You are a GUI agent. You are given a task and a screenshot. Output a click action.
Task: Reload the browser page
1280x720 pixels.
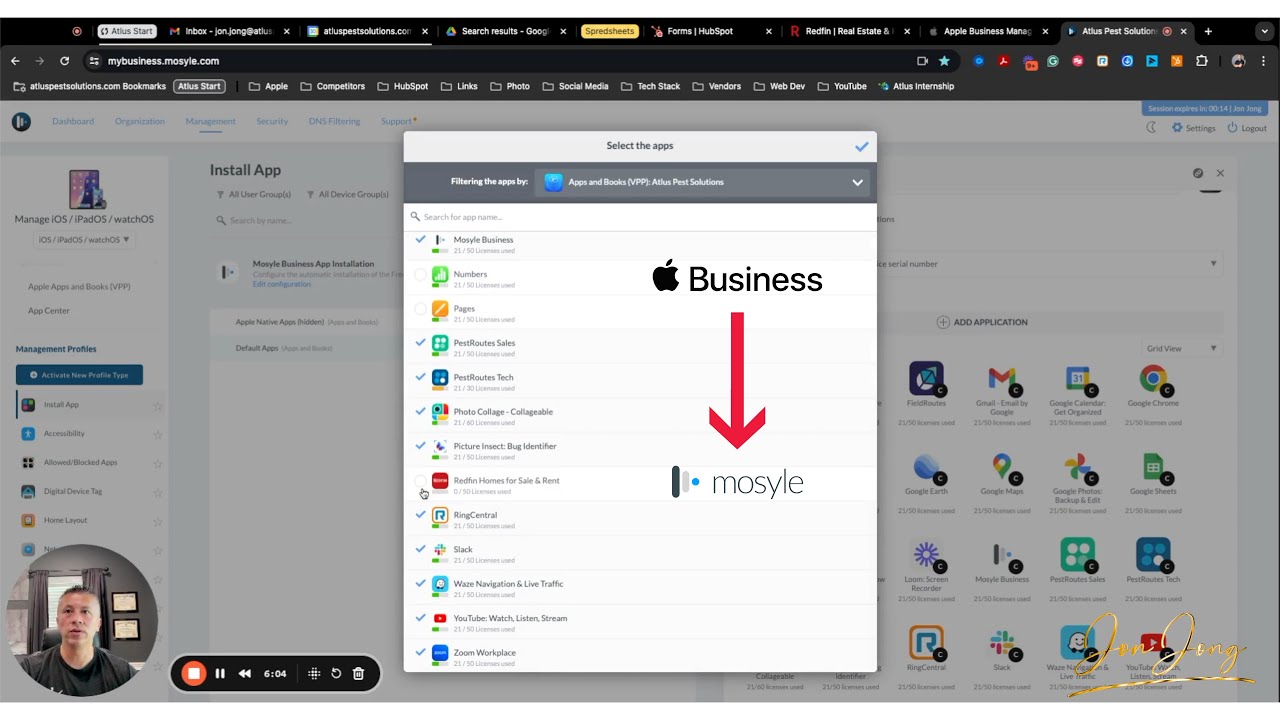click(x=64, y=61)
